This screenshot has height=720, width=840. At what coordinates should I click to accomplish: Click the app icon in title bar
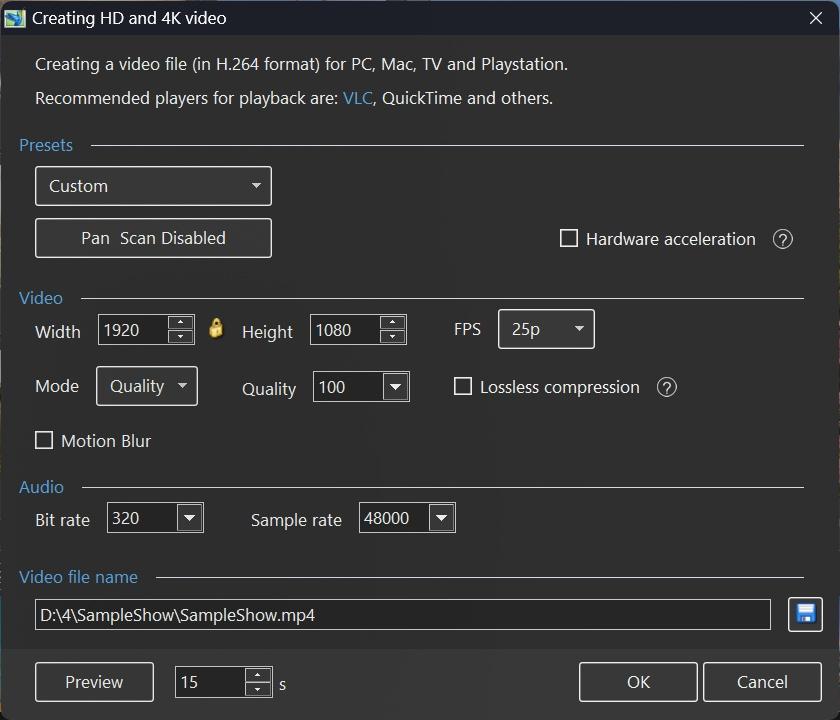tap(15, 18)
